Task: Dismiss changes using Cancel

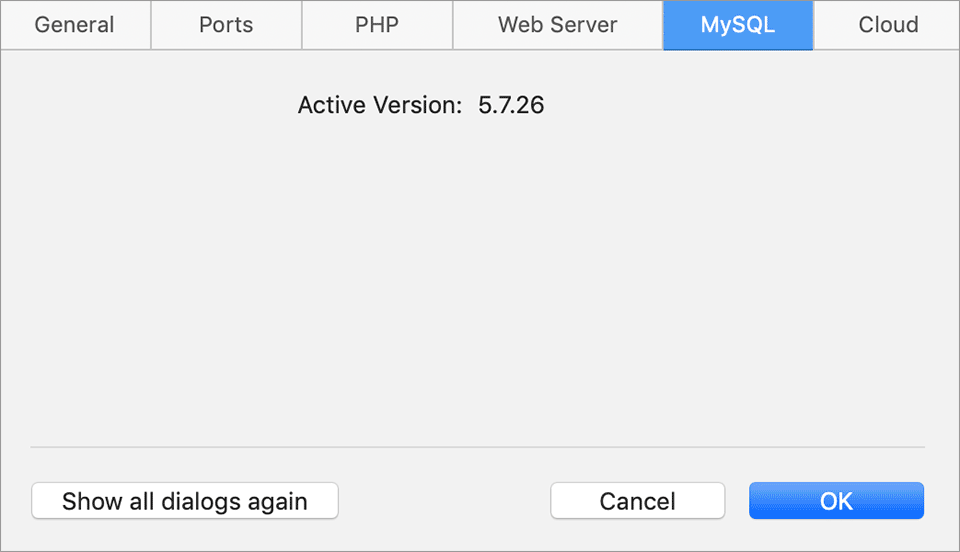Action: [x=637, y=501]
